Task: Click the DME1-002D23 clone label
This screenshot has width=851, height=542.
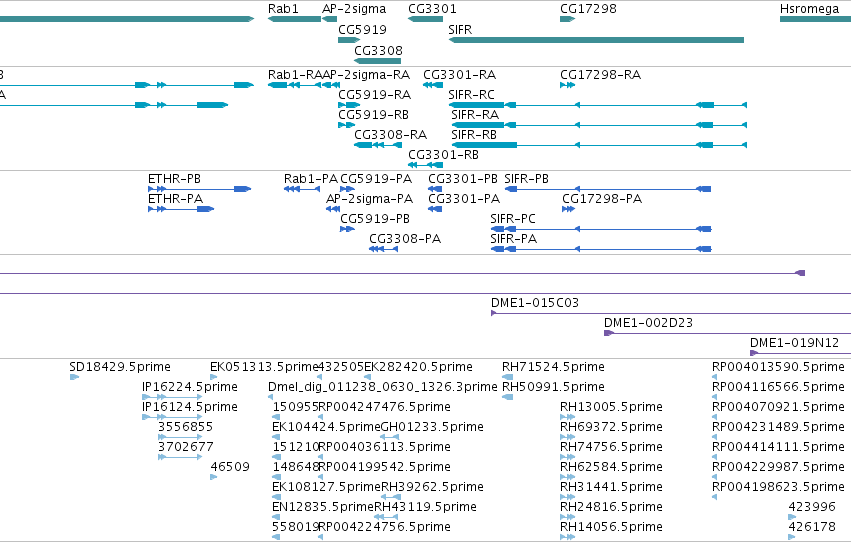Action: pos(648,323)
